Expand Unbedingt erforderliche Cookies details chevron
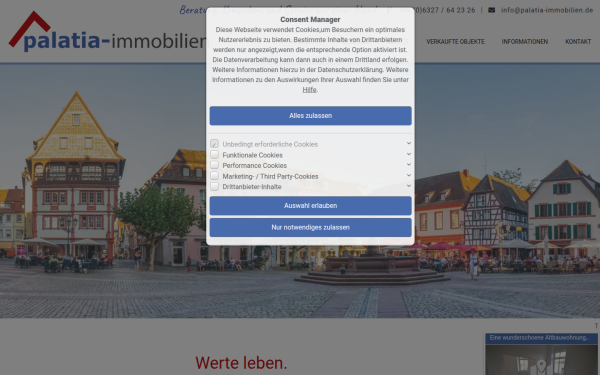Image resolution: width=600 pixels, height=375 pixels. [x=409, y=143]
